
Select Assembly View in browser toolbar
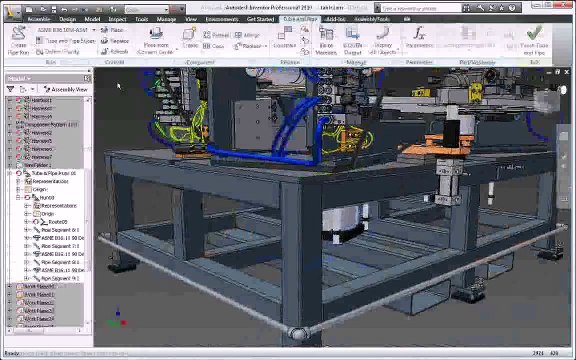click(66, 89)
